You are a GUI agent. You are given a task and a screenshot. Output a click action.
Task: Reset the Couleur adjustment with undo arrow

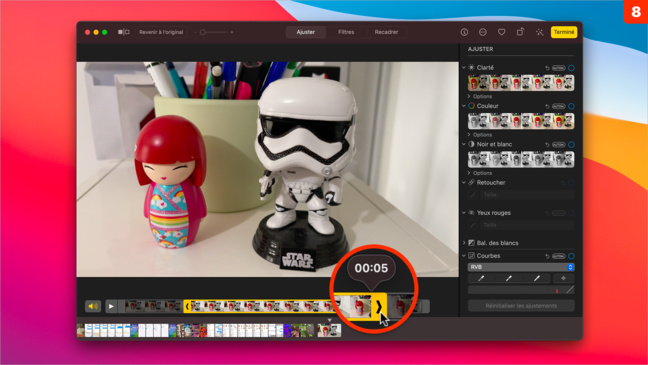tap(547, 106)
